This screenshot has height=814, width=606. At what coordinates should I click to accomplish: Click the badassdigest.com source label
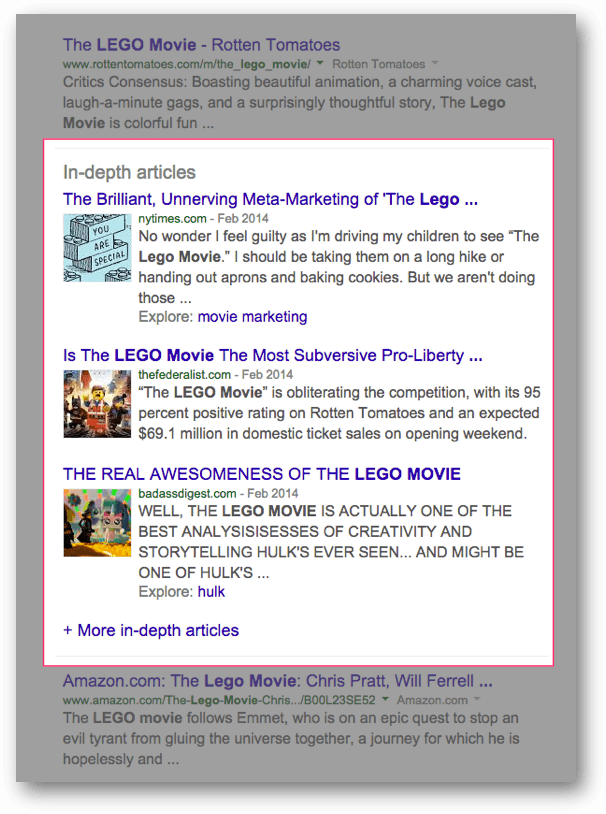(x=187, y=494)
